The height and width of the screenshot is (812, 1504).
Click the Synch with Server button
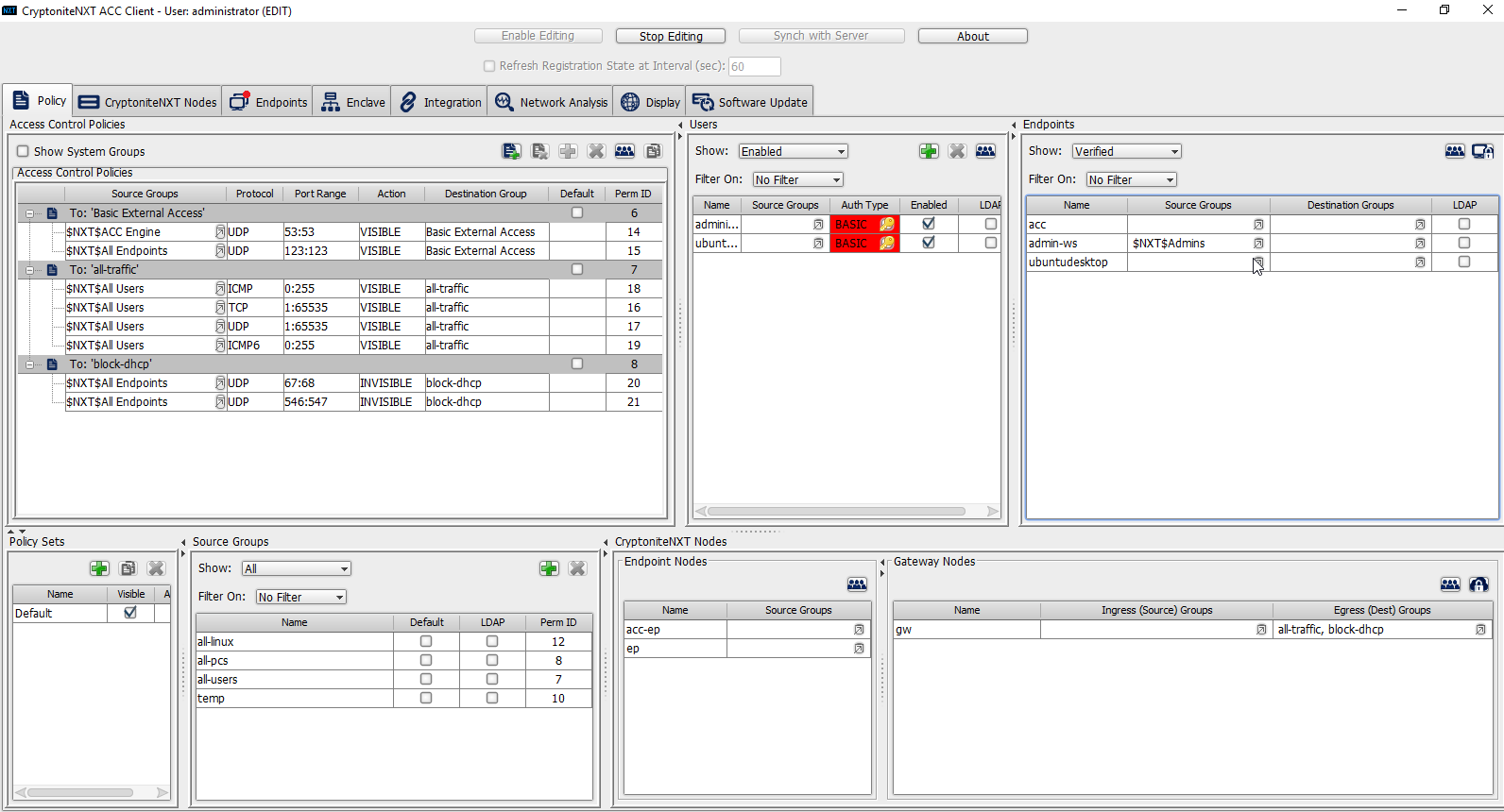click(821, 36)
